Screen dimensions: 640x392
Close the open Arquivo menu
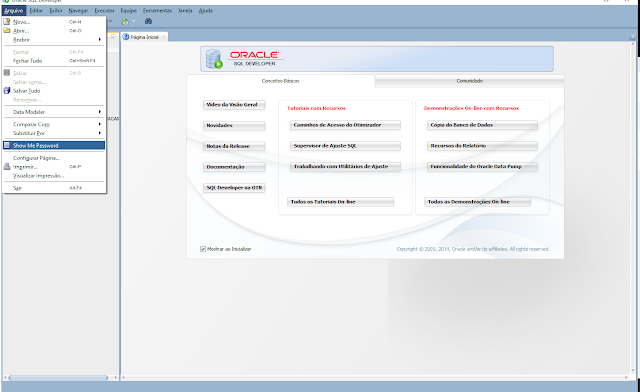pyautogui.click(x=14, y=11)
